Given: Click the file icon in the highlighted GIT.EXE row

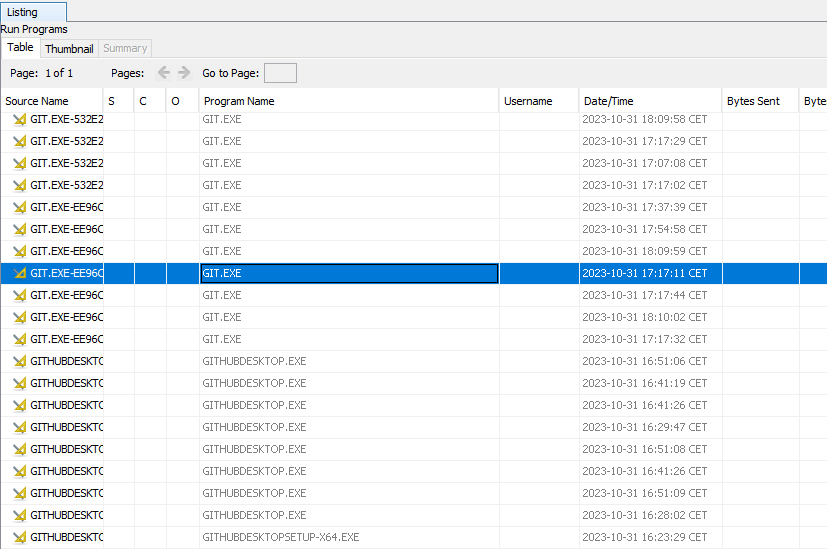Looking at the screenshot, I should pyautogui.click(x=19, y=273).
